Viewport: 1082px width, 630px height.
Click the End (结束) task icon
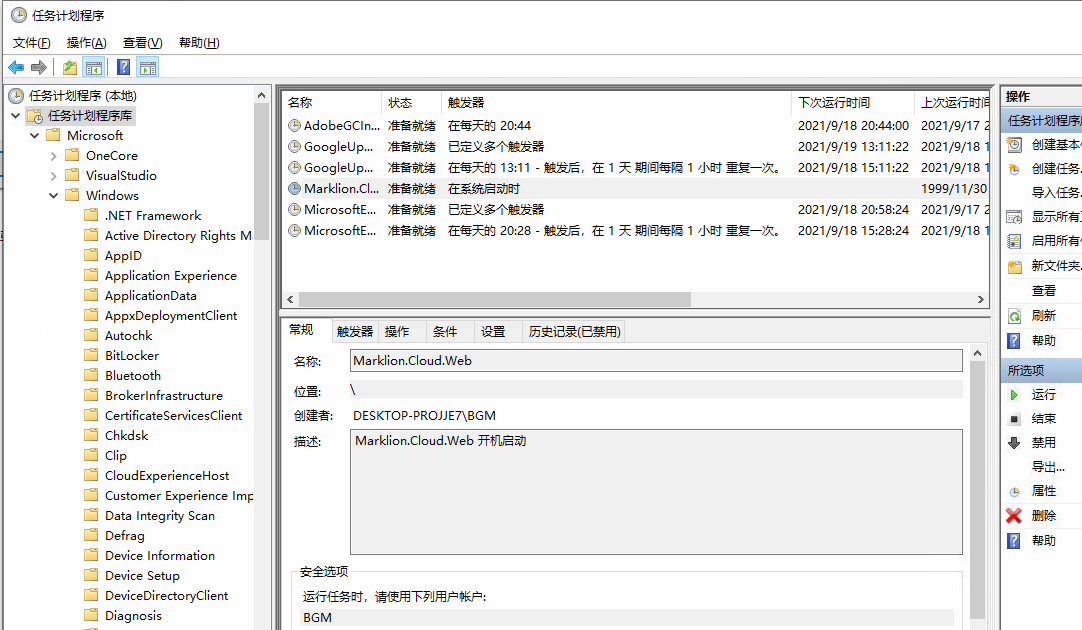pyautogui.click(x=1014, y=419)
